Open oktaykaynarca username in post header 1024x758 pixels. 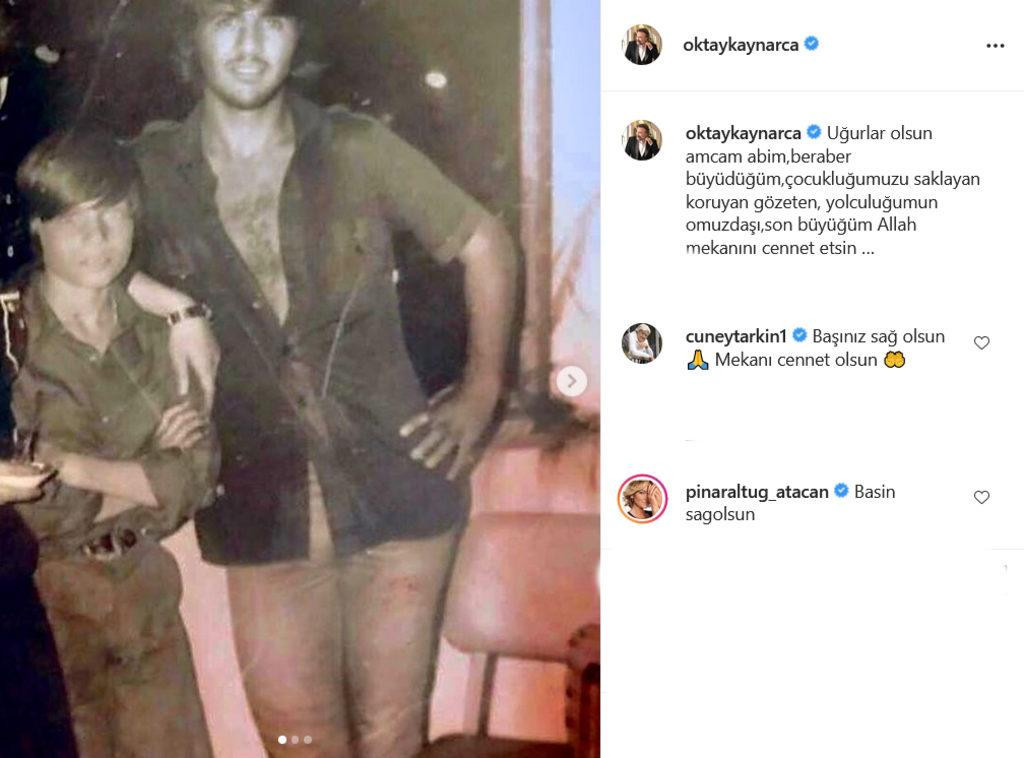coord(741,45)
